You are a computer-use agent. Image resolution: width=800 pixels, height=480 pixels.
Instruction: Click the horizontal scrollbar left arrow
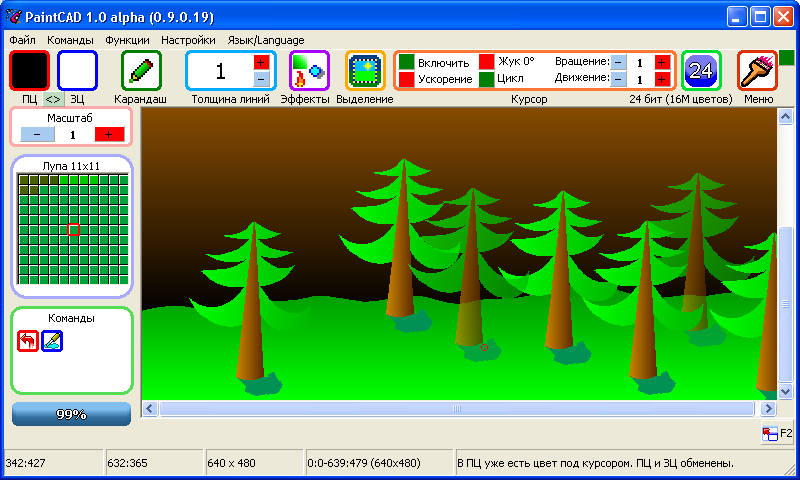tap(149, 408)
